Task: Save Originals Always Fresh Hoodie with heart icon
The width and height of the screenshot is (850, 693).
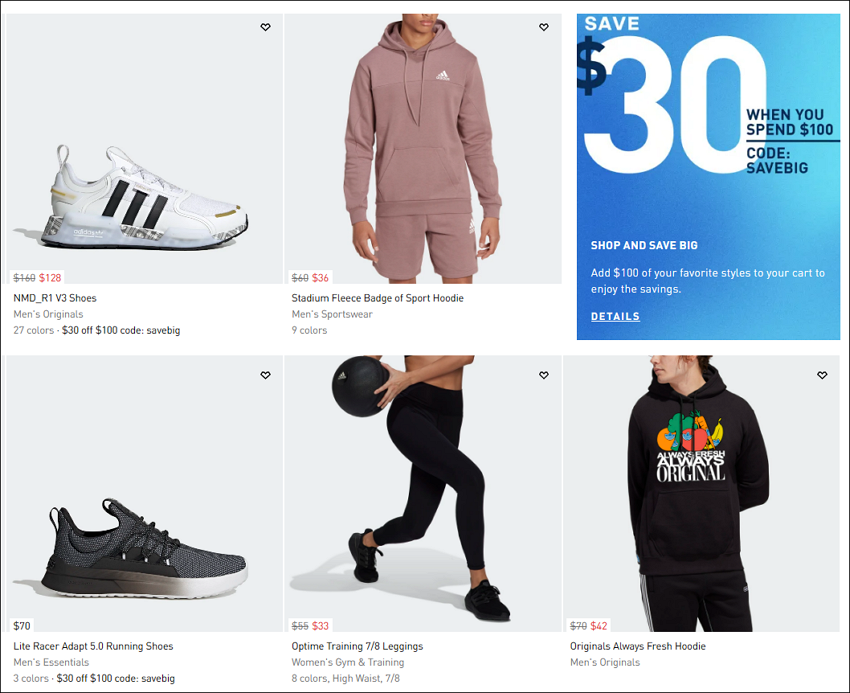Action: [822, 375]
